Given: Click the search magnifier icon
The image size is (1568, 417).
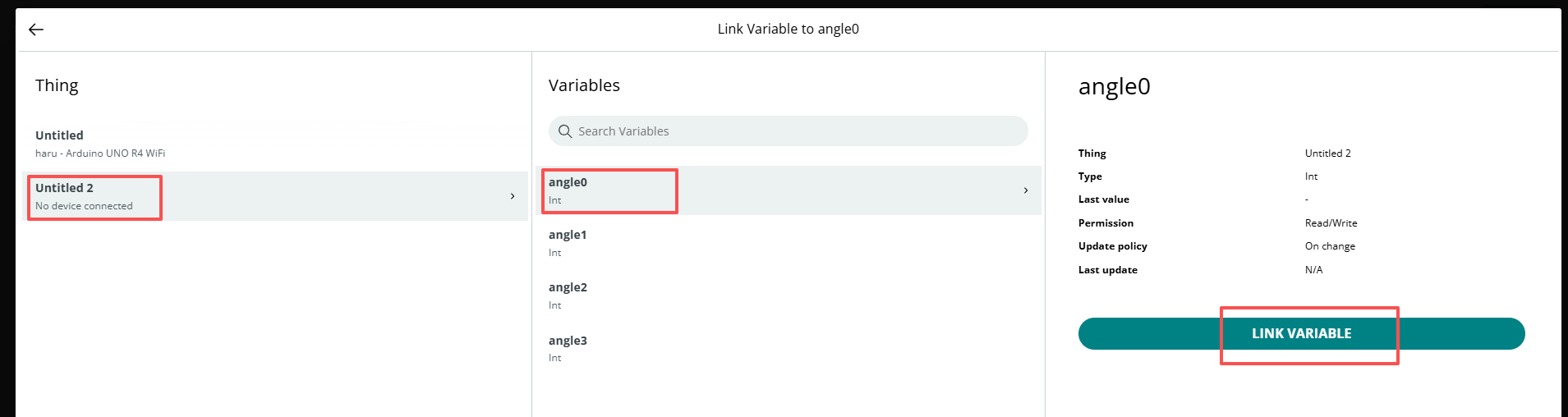Looking at the screenshot, I should pos(565,131).
